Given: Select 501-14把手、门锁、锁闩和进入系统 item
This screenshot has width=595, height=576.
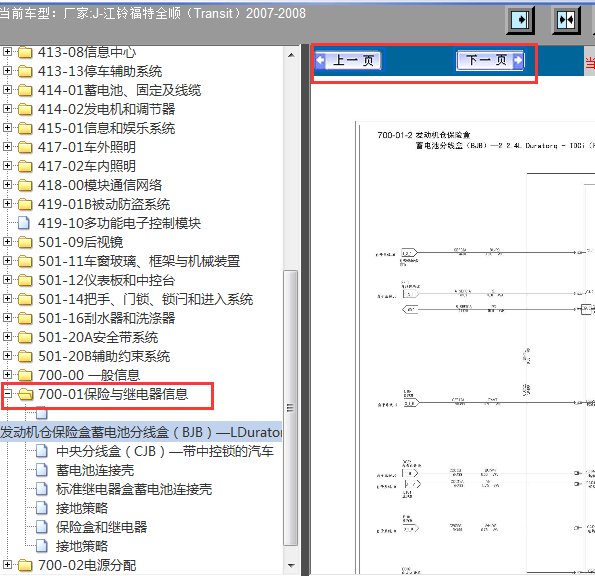Looking at the screenshot, I should 145,299.
